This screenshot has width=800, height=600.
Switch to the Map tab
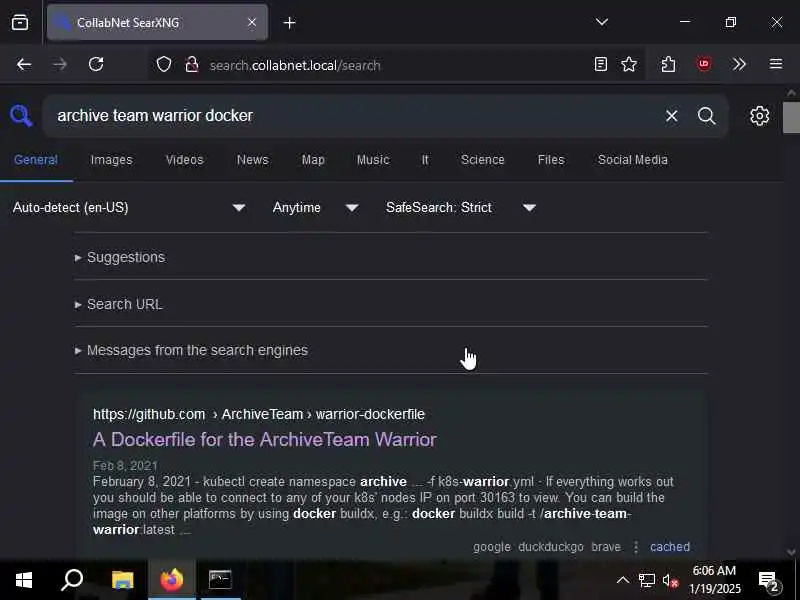click(313, 160)
